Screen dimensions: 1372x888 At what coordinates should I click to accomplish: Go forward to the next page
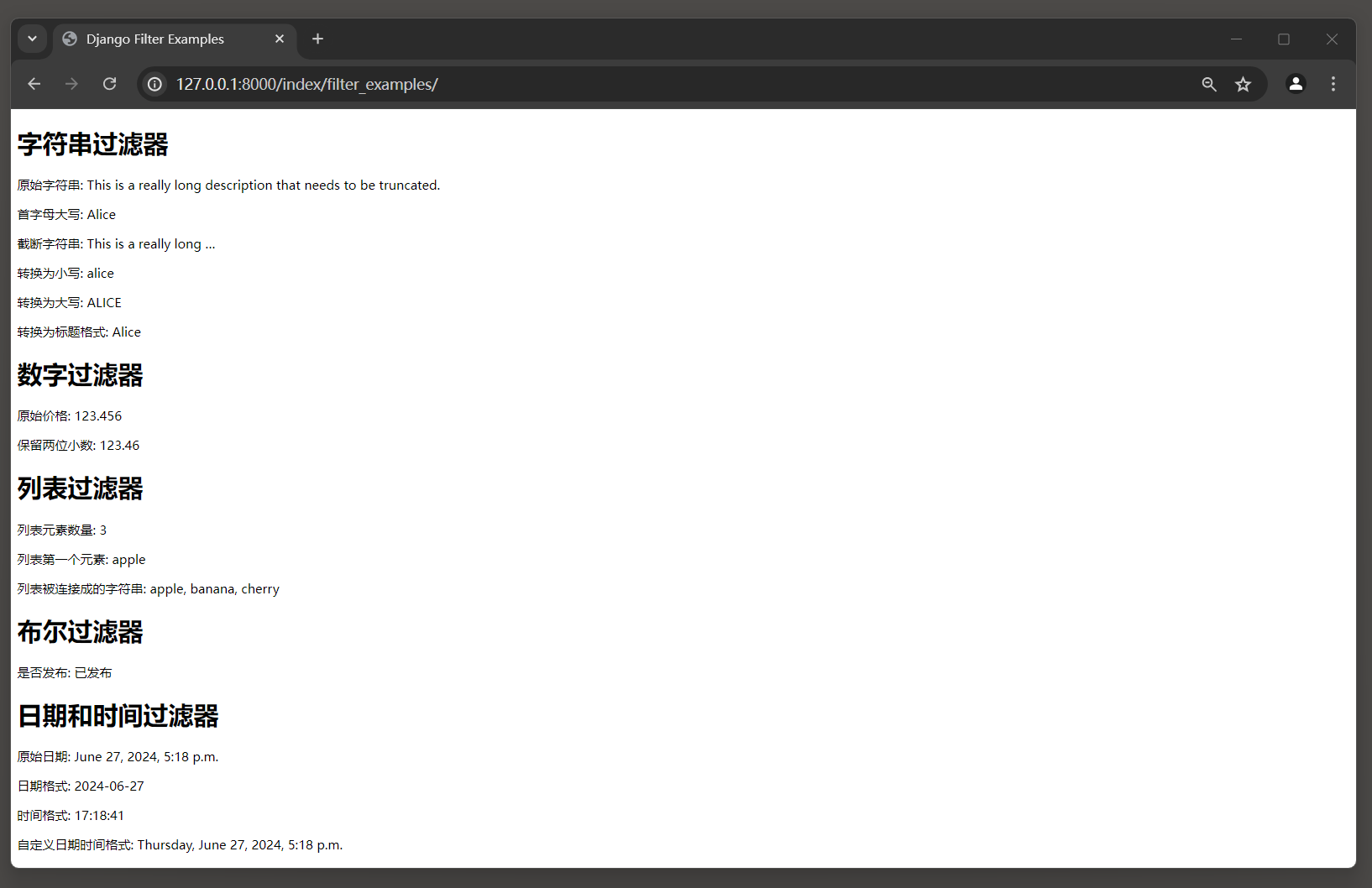point(71,84)
